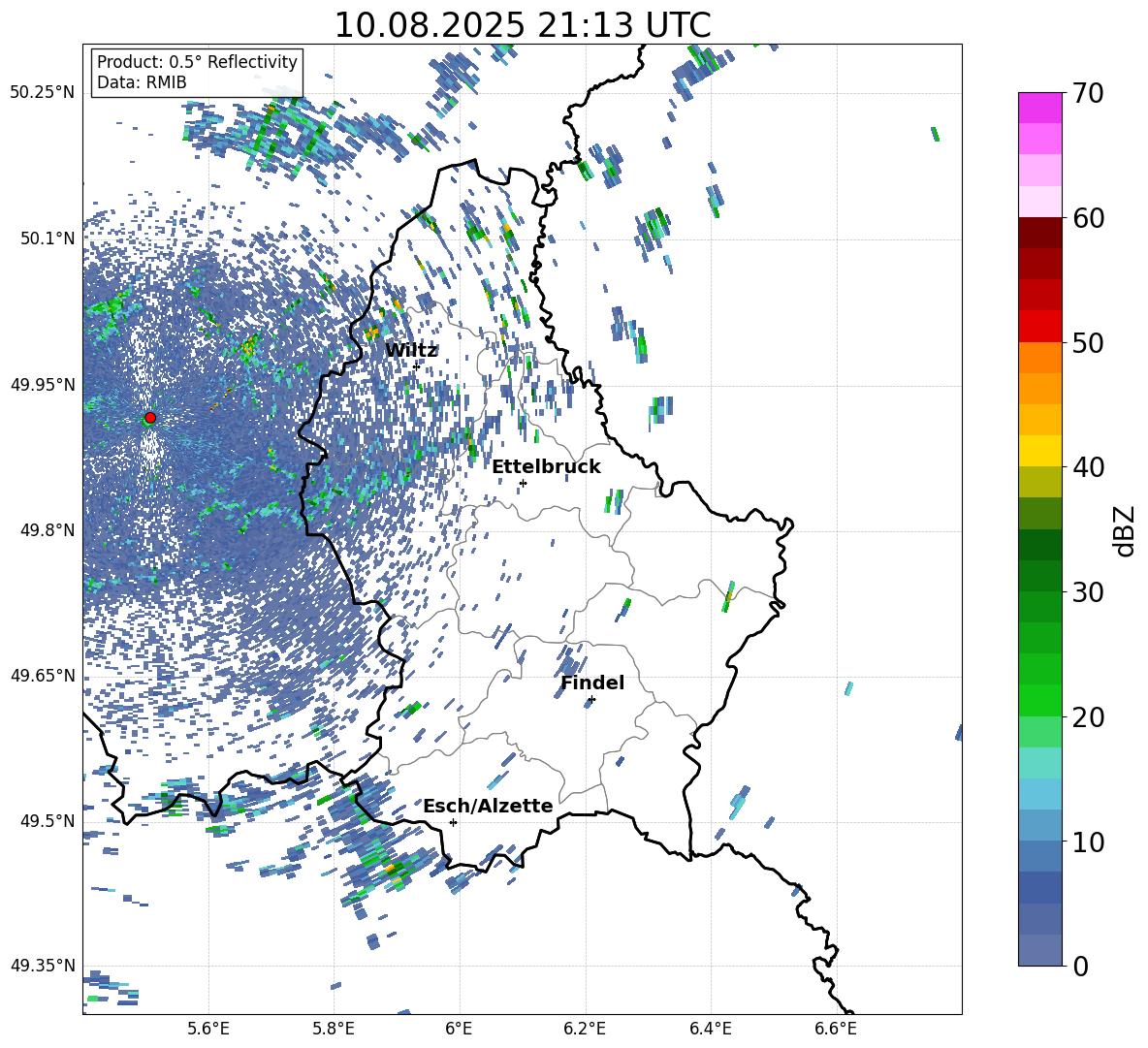Click the title 10.08.2025 21:13 UTC

click(523, 25)
